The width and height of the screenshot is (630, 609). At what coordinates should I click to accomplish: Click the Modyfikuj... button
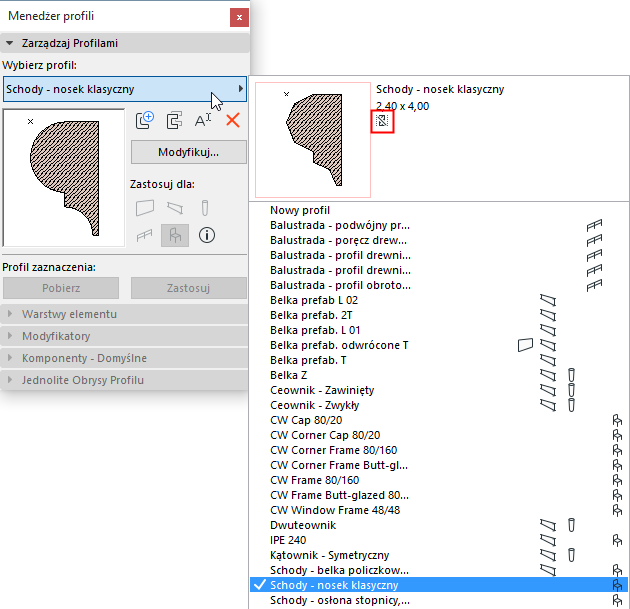(x=188, y=152)
